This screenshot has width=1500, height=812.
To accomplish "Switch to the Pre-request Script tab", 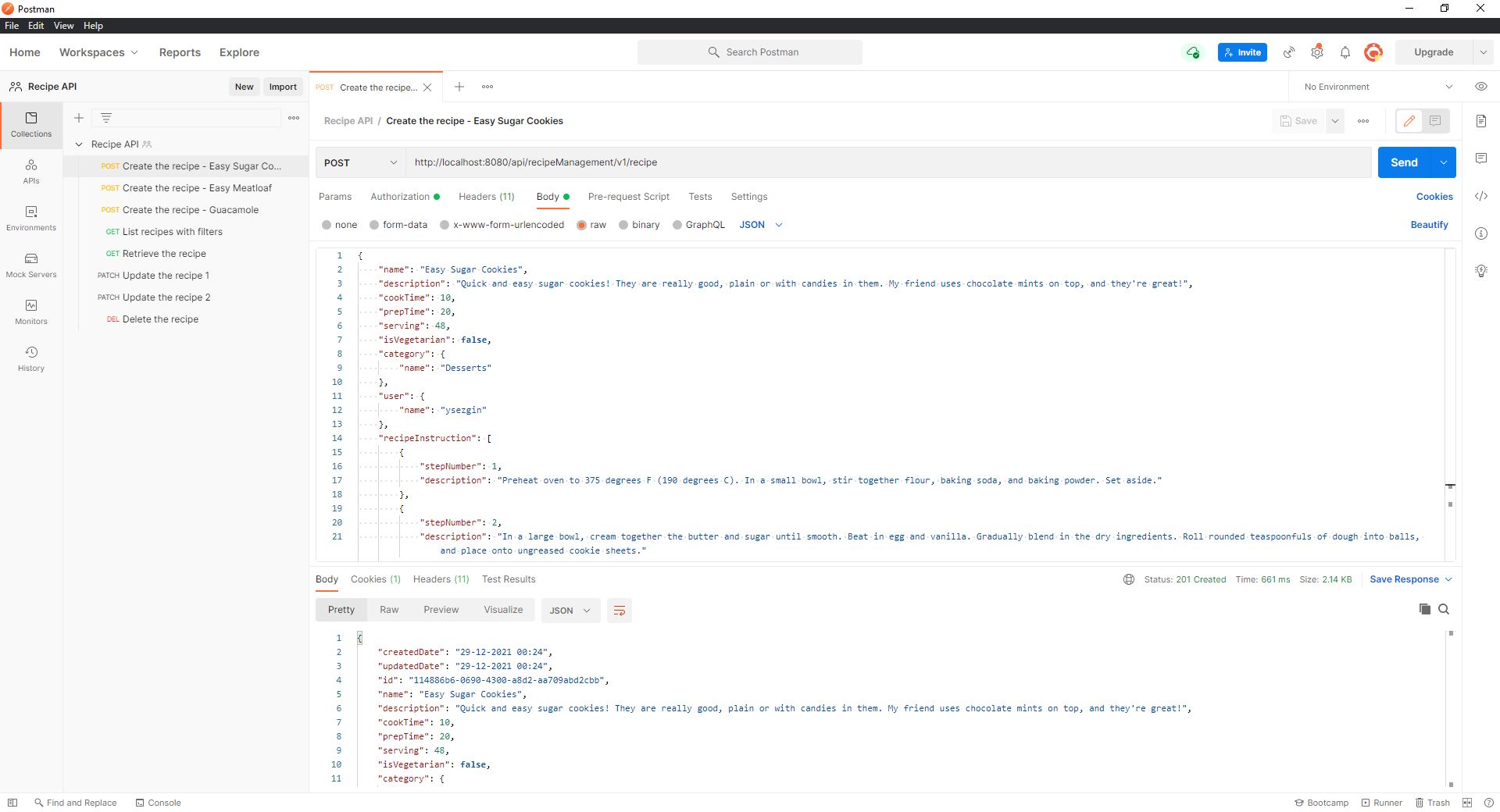I will coord(629,197).
